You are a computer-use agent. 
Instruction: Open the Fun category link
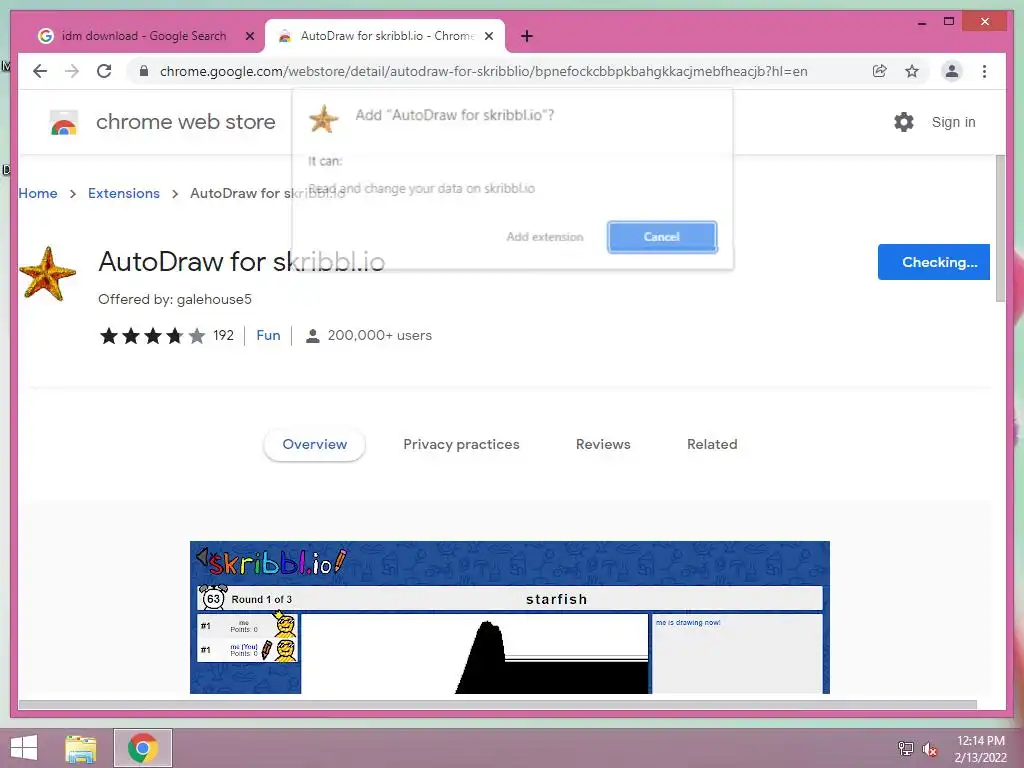(x=268, y=335)
